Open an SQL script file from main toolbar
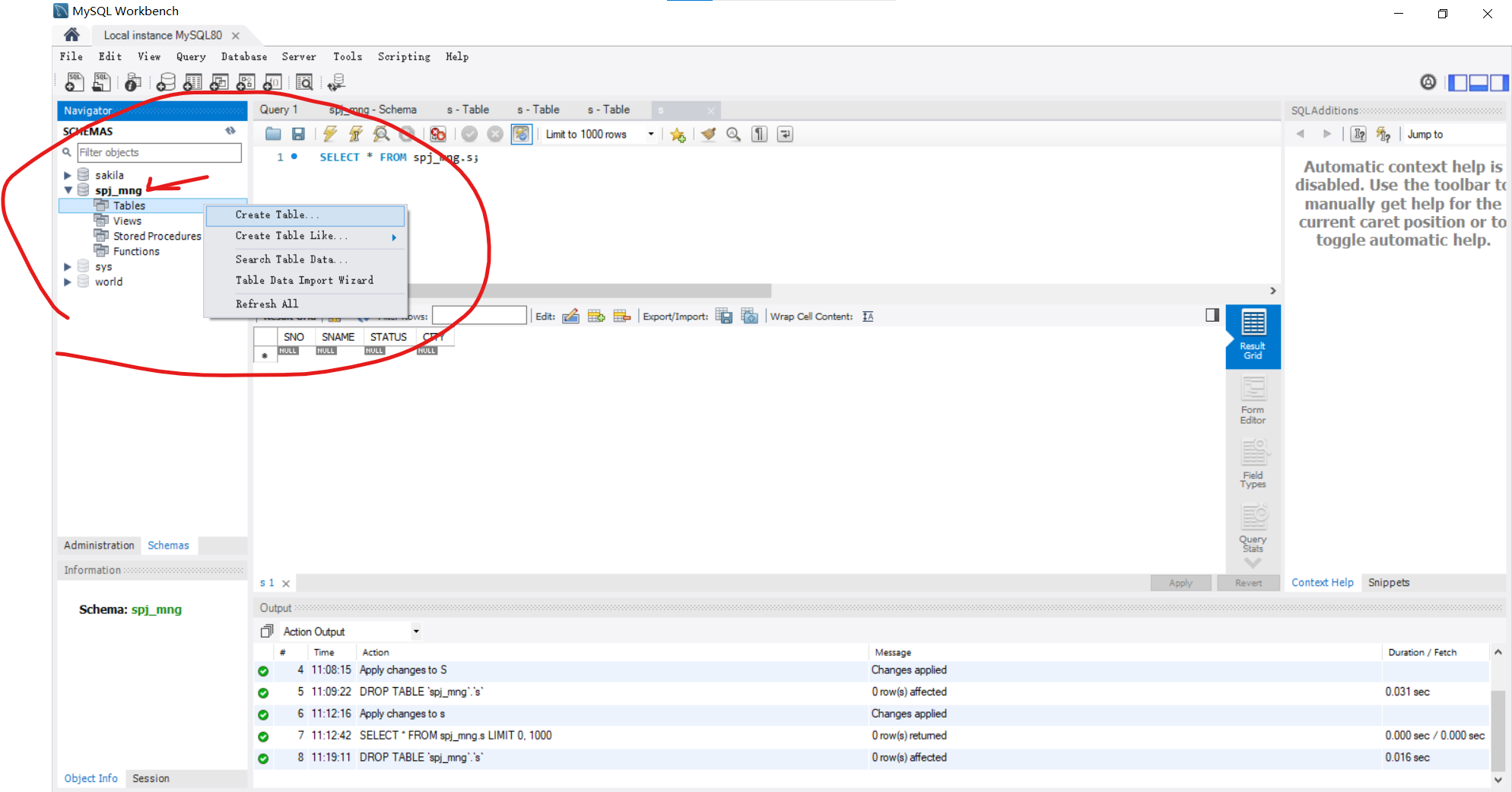Viewport: 1512px width, 792px height. (x=101, y=82)
